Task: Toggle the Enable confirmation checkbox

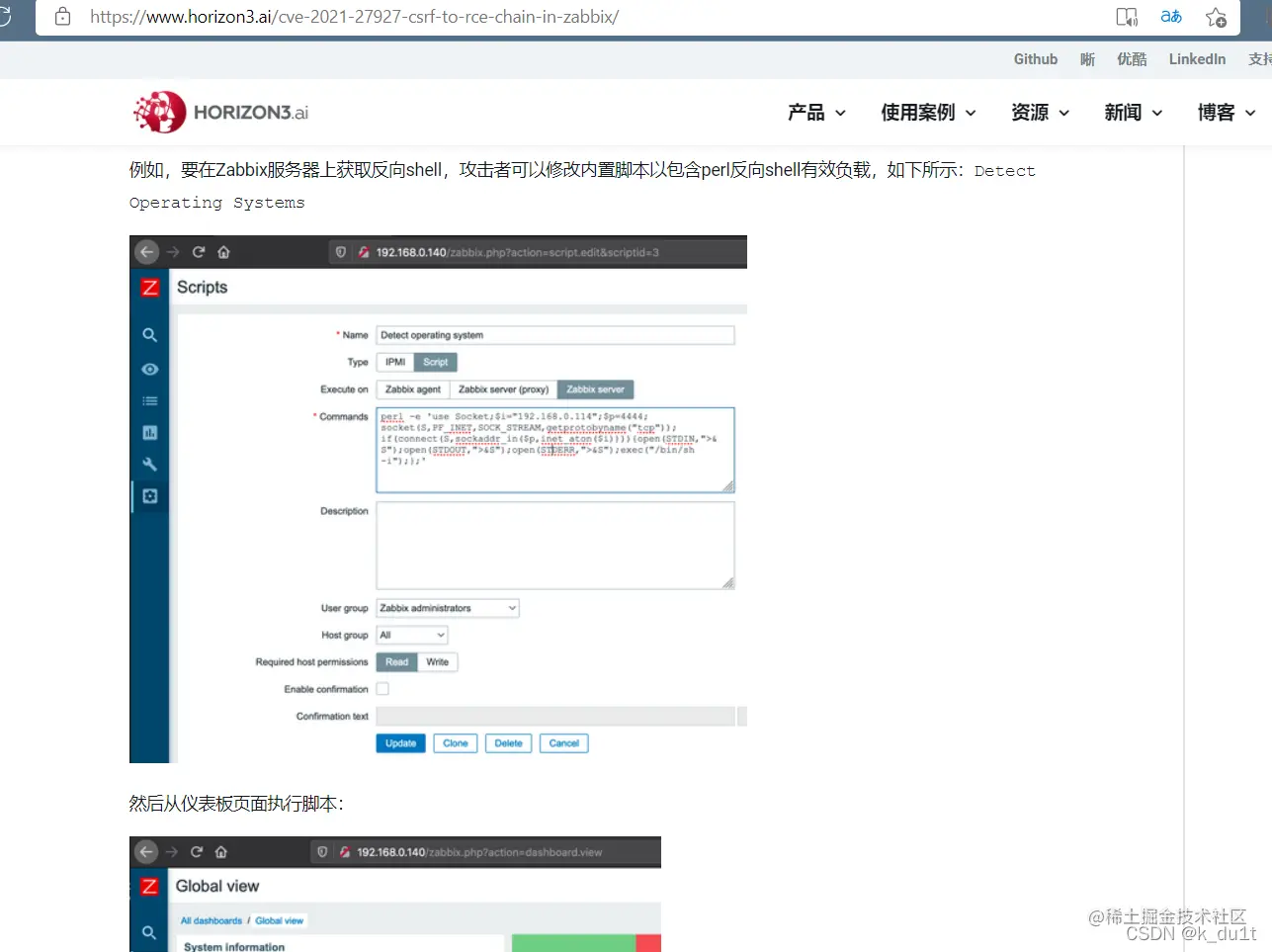Action: tap(382, 688)
